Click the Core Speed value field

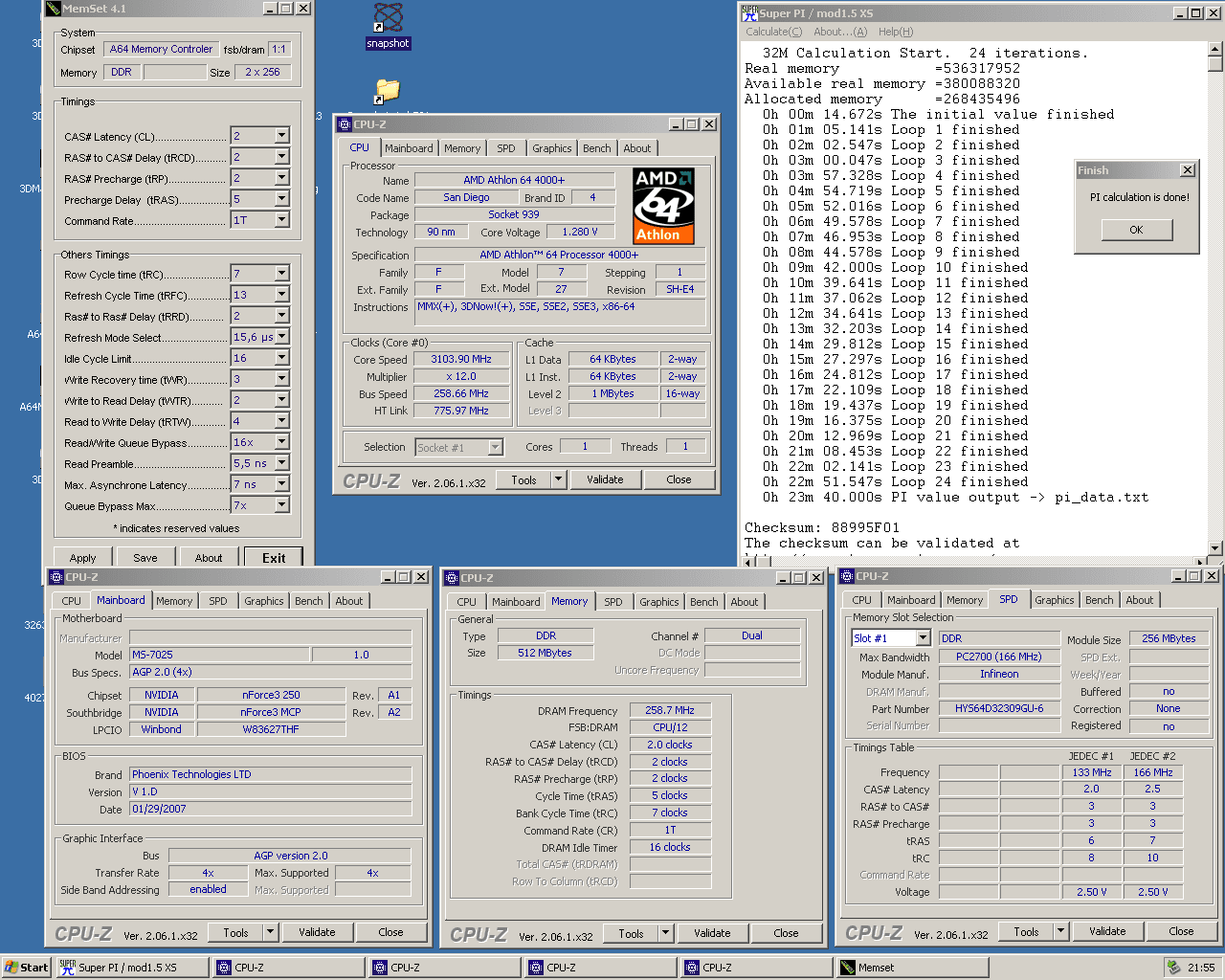click(461, 359)
